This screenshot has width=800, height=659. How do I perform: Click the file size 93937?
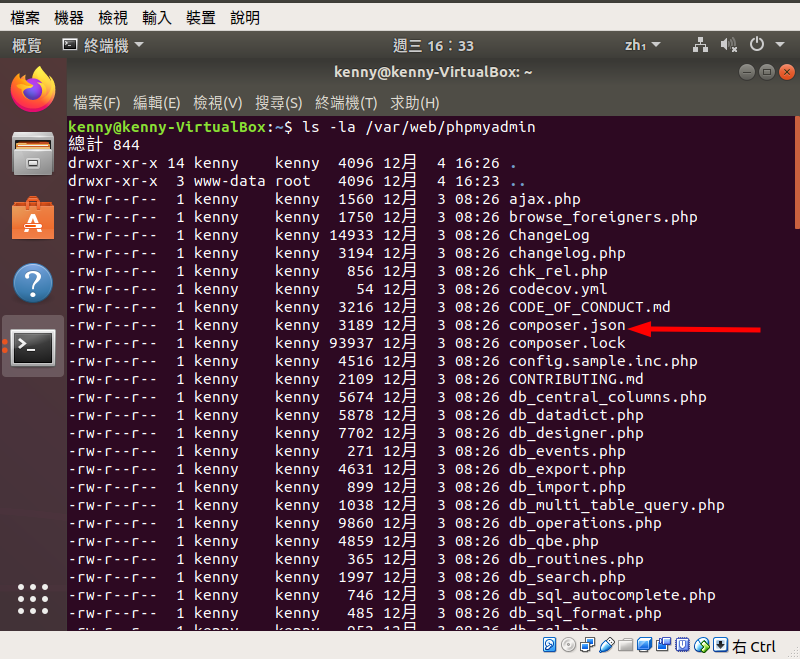pos(351,343)
